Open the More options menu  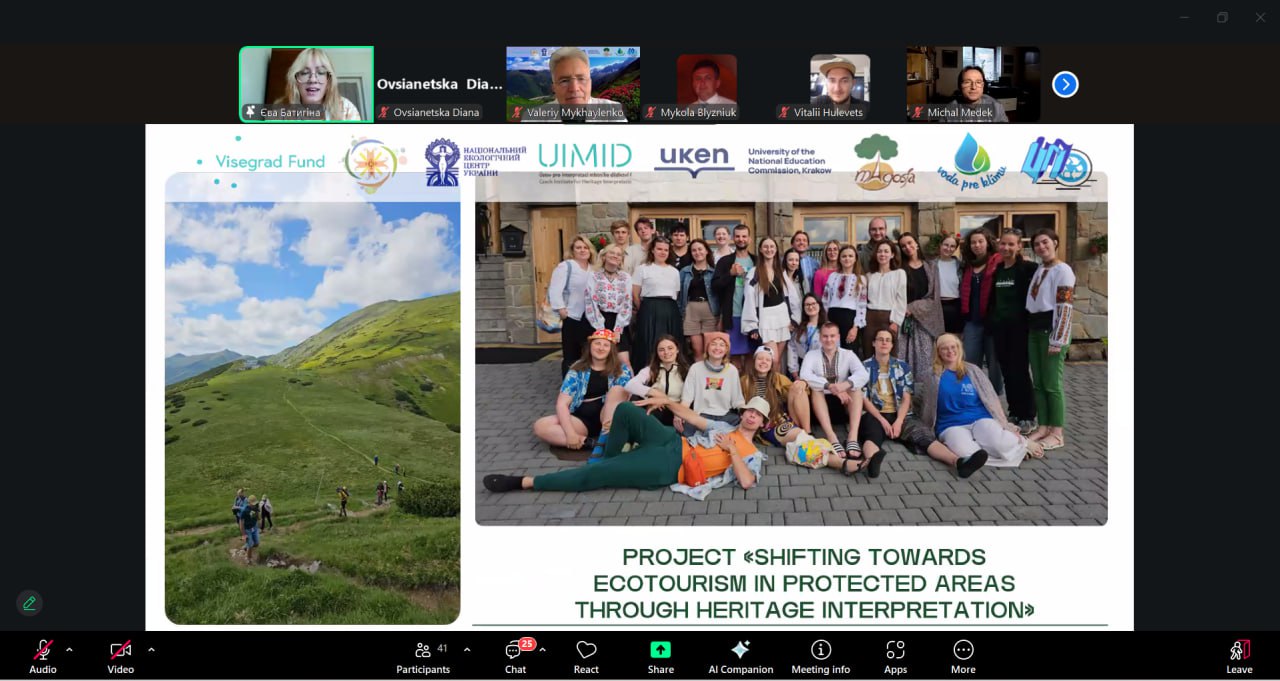point(963,655)
